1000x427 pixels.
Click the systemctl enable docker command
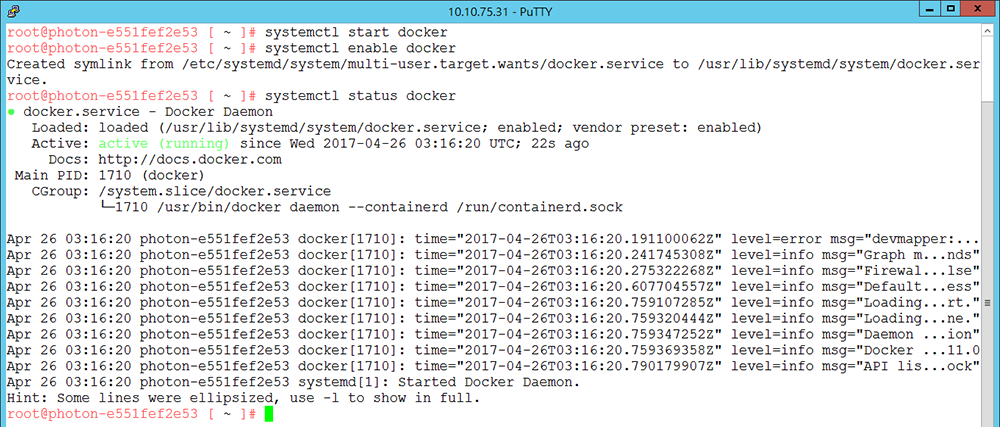(360, 48)
